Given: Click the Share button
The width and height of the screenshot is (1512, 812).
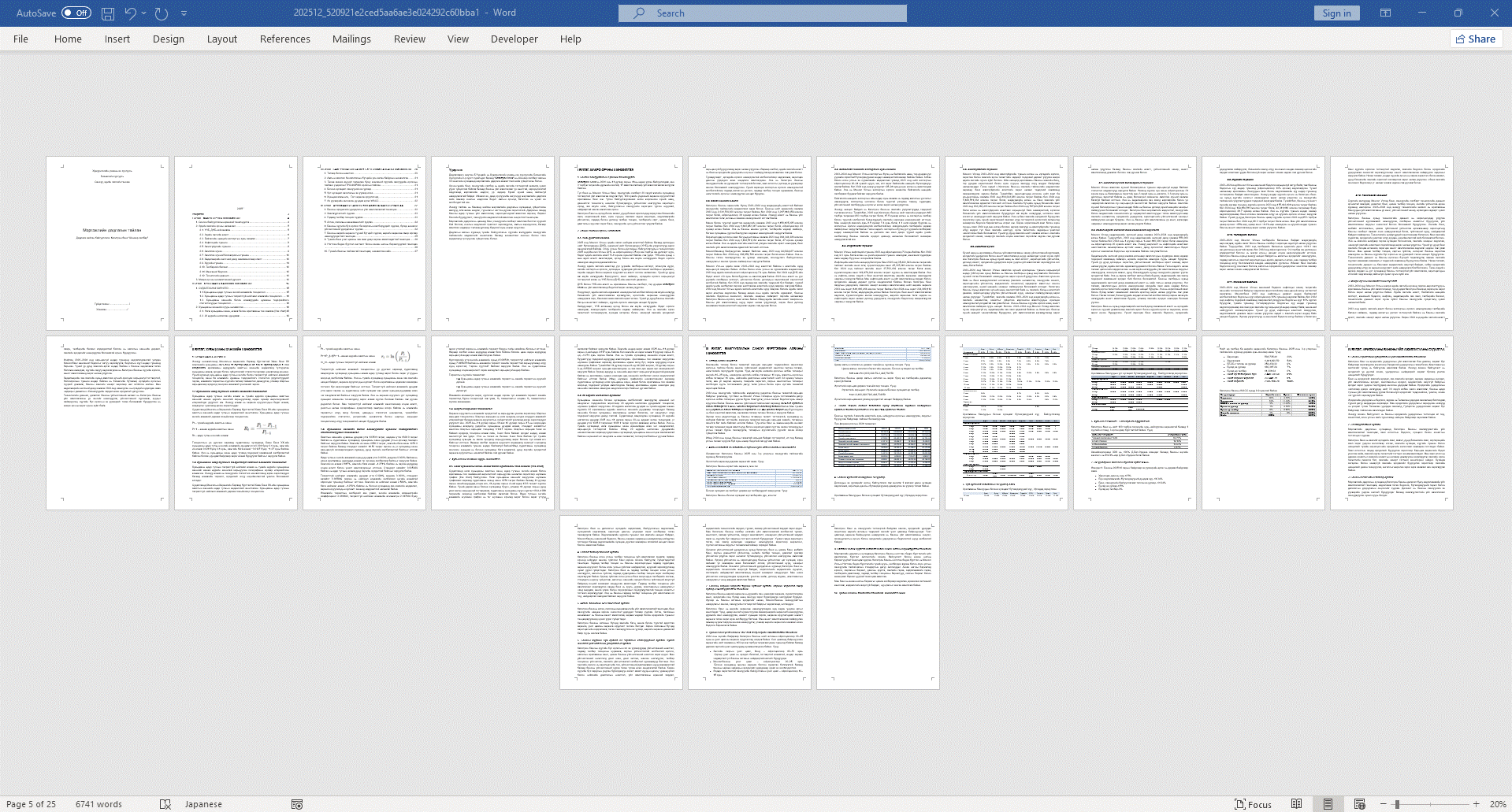Looking at the screenshot, I should 1476,39.
